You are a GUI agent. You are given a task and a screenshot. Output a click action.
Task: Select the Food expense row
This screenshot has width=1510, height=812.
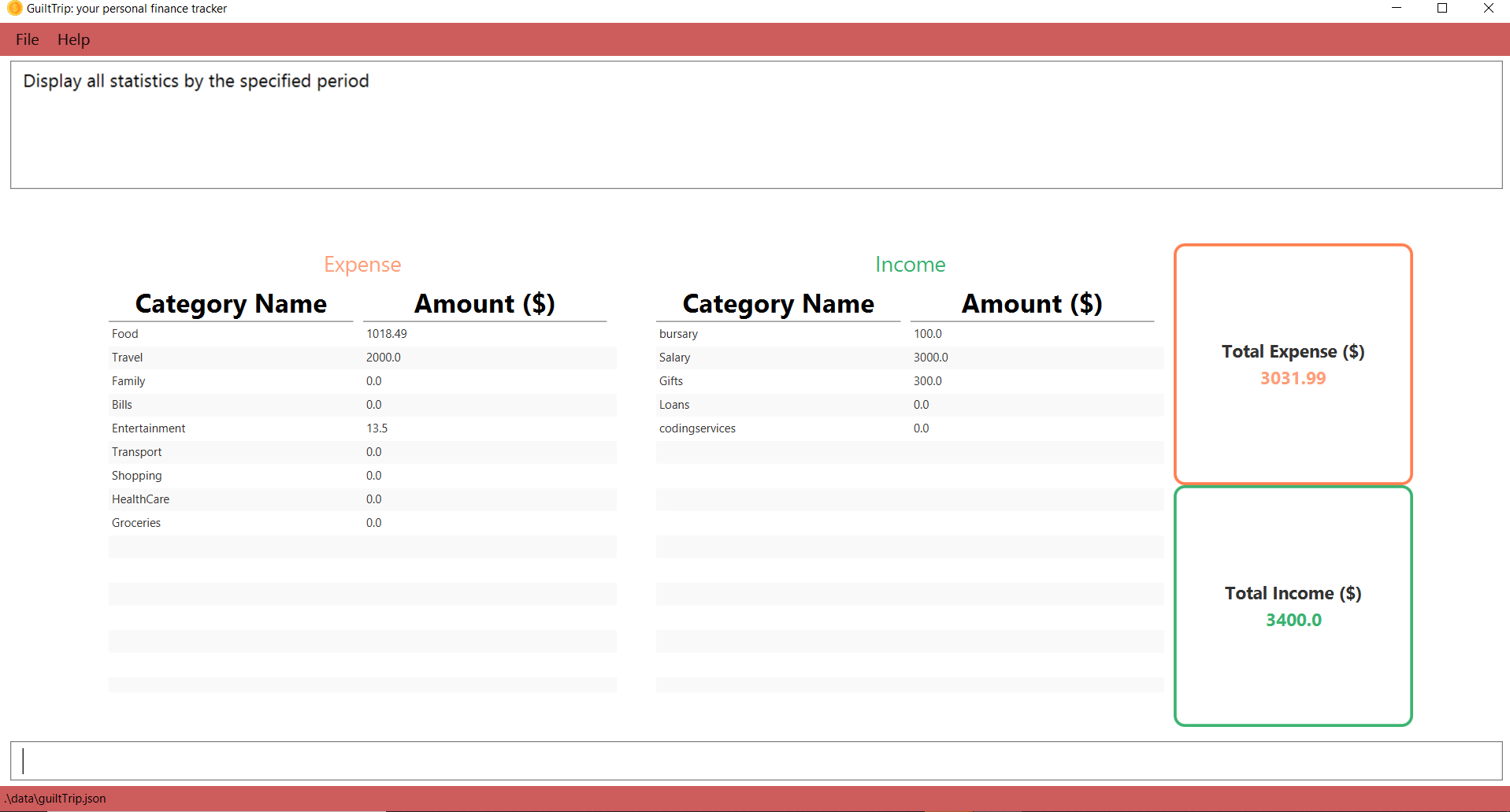(x=362, y=334)
